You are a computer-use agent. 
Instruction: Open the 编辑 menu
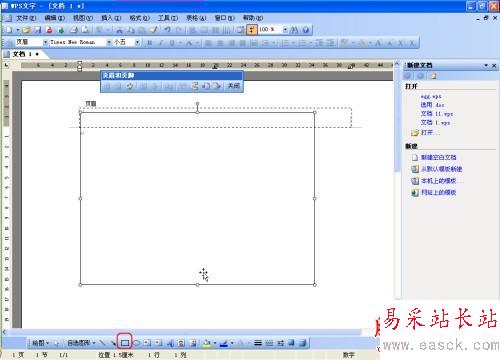tap(54, 18)
